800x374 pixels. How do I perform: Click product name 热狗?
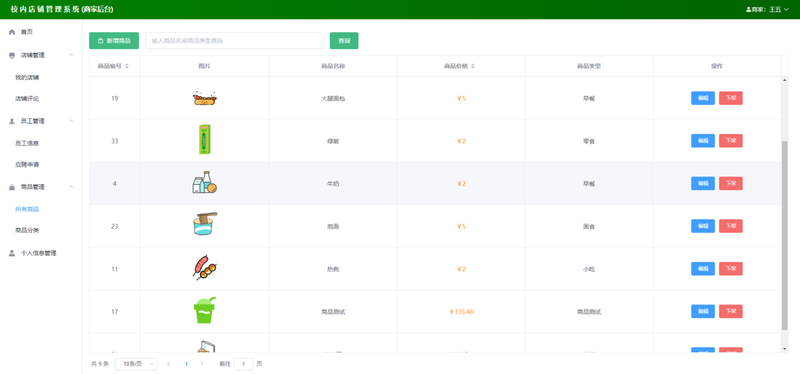click(x=333, y=269)
